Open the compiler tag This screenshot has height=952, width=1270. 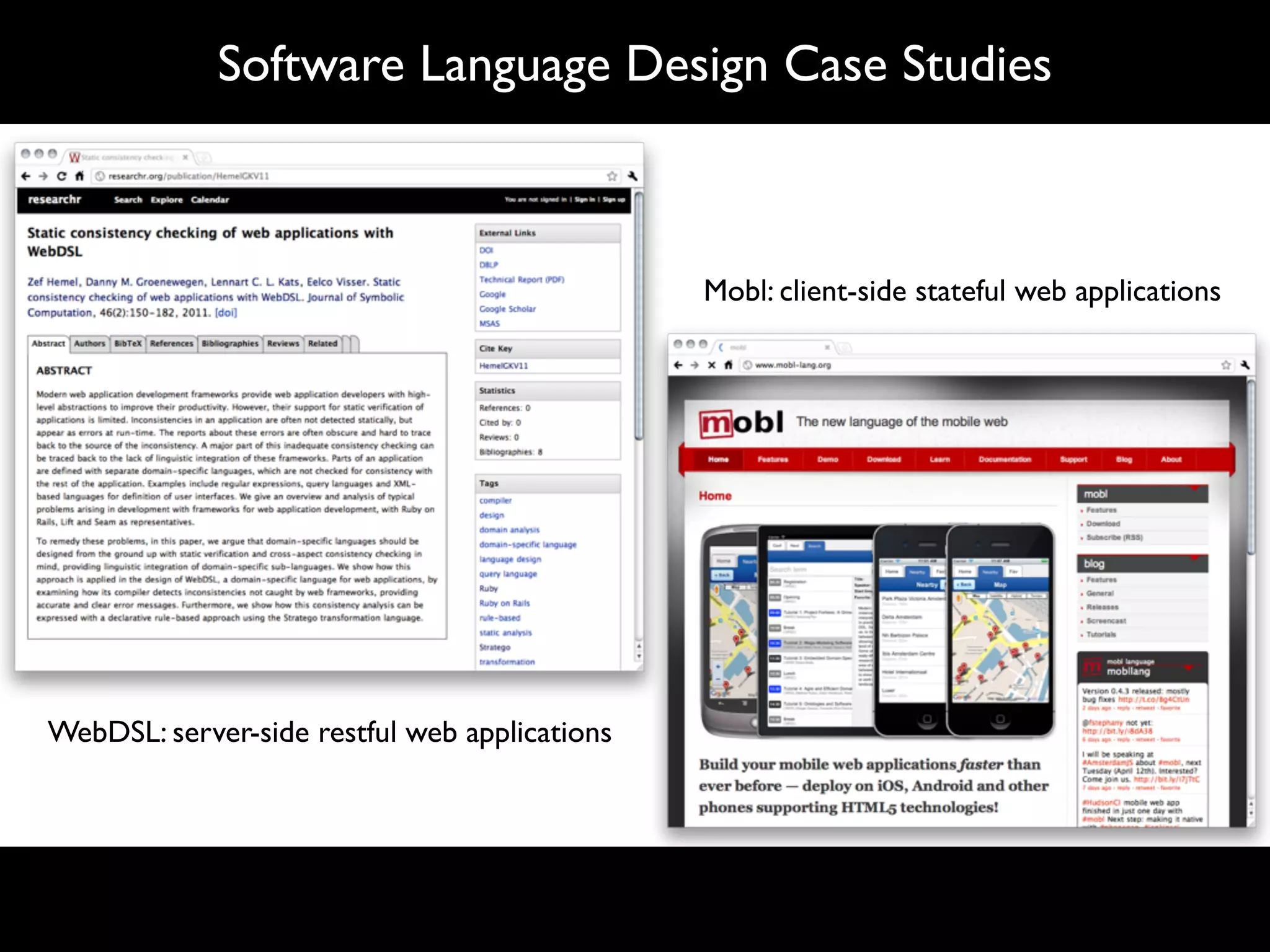click(x=495, y=500)
